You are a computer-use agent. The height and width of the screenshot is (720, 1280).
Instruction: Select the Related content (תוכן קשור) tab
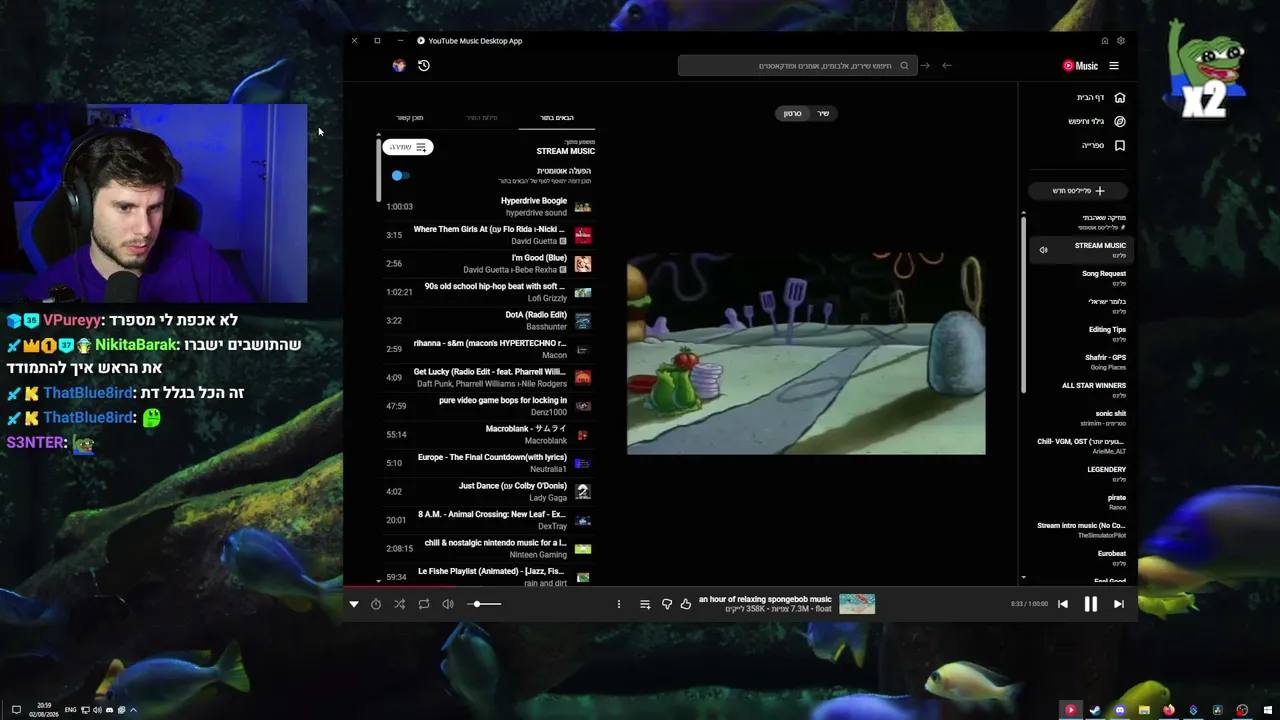pos(410,118)
